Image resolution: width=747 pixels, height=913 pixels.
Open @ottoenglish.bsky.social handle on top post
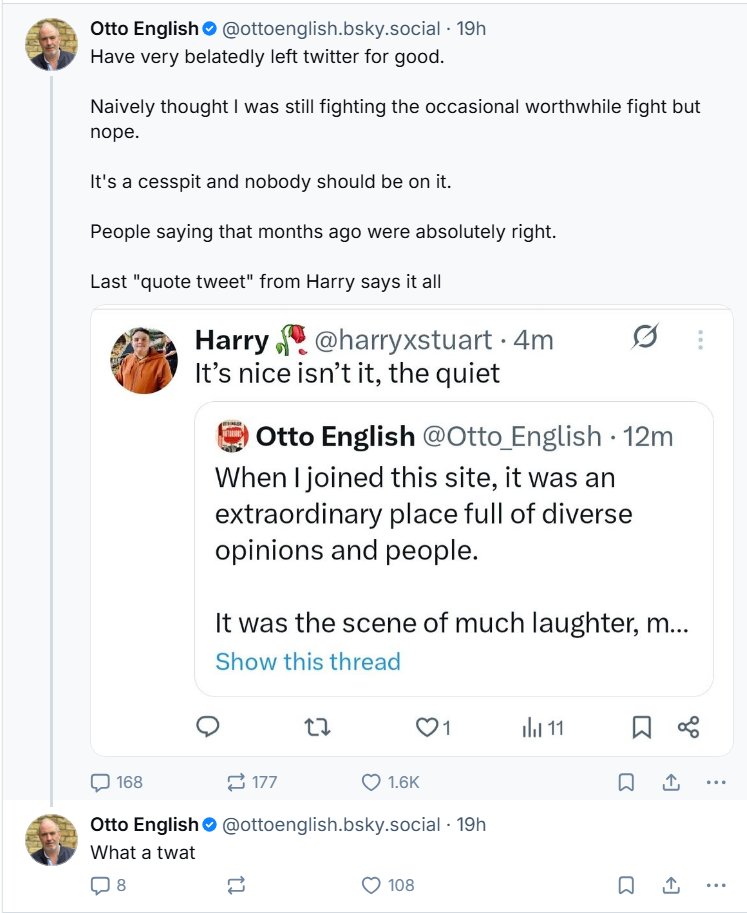tap(330, 29)
